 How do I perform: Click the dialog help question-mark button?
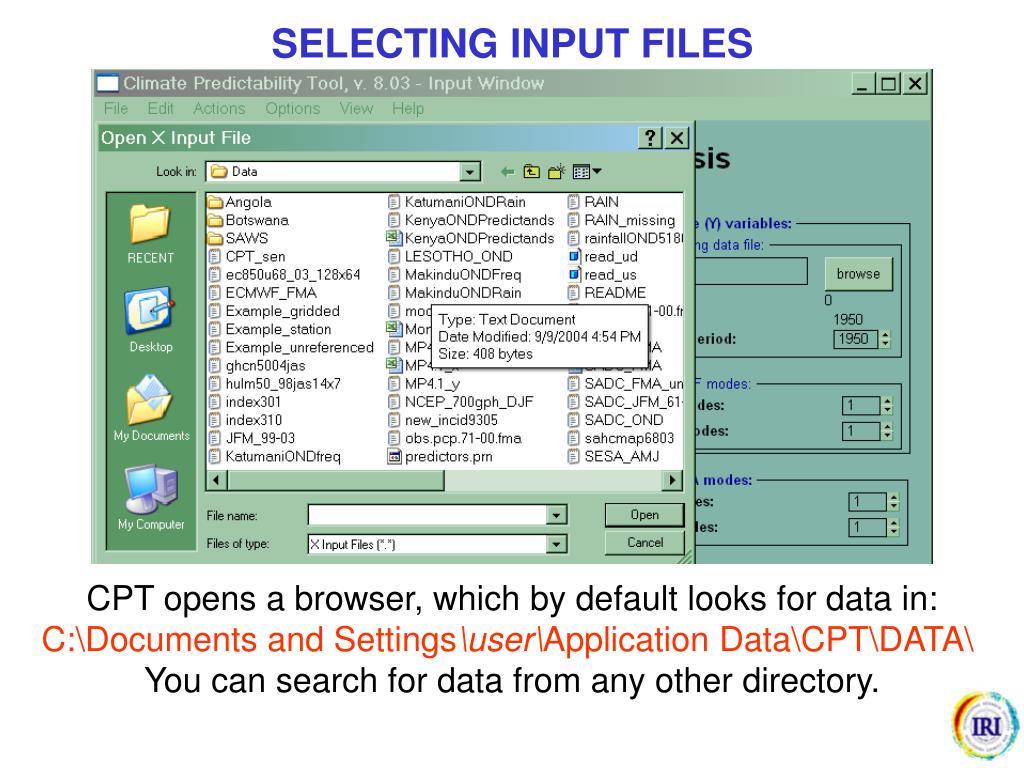click(x=650, y=138)
